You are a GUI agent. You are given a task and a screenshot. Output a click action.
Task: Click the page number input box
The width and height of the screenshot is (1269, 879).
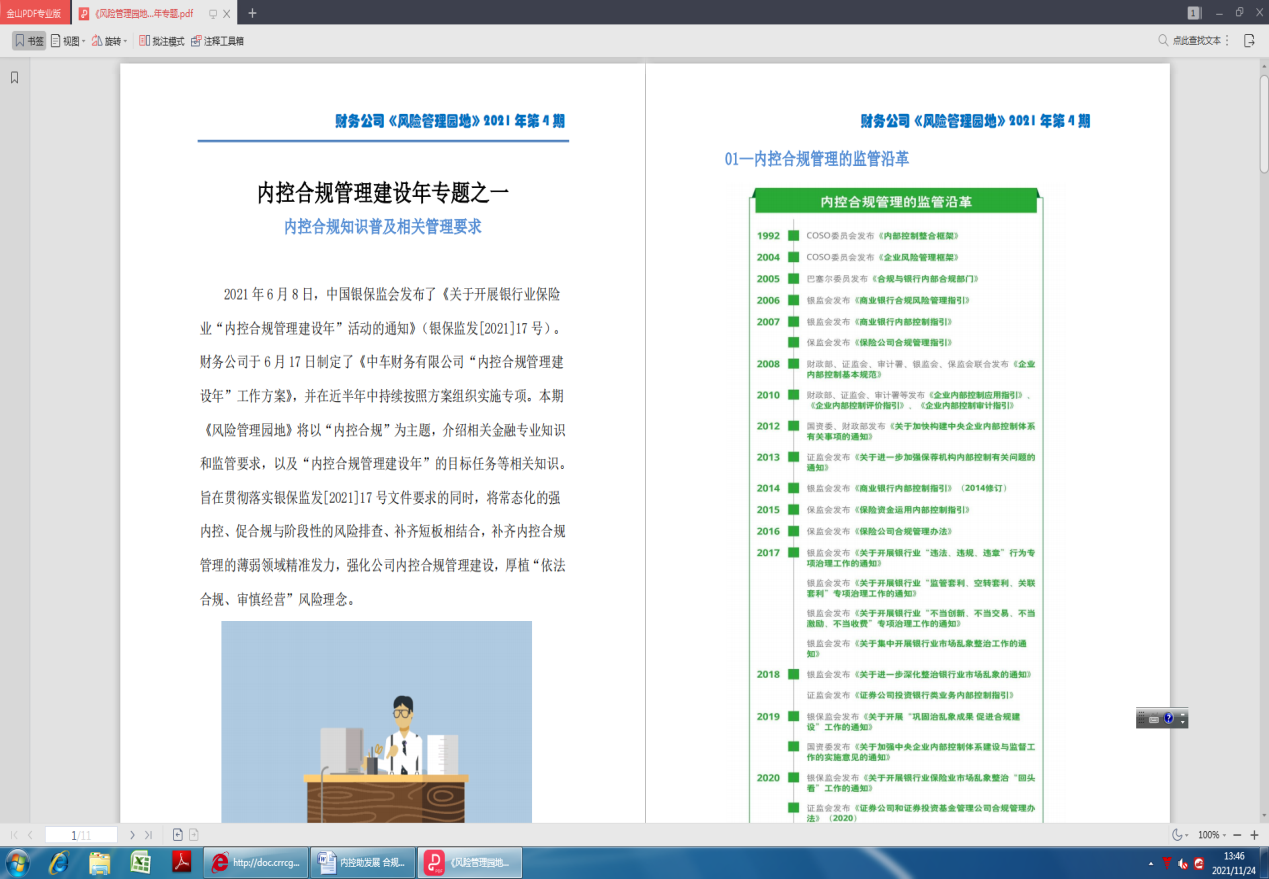80,835
